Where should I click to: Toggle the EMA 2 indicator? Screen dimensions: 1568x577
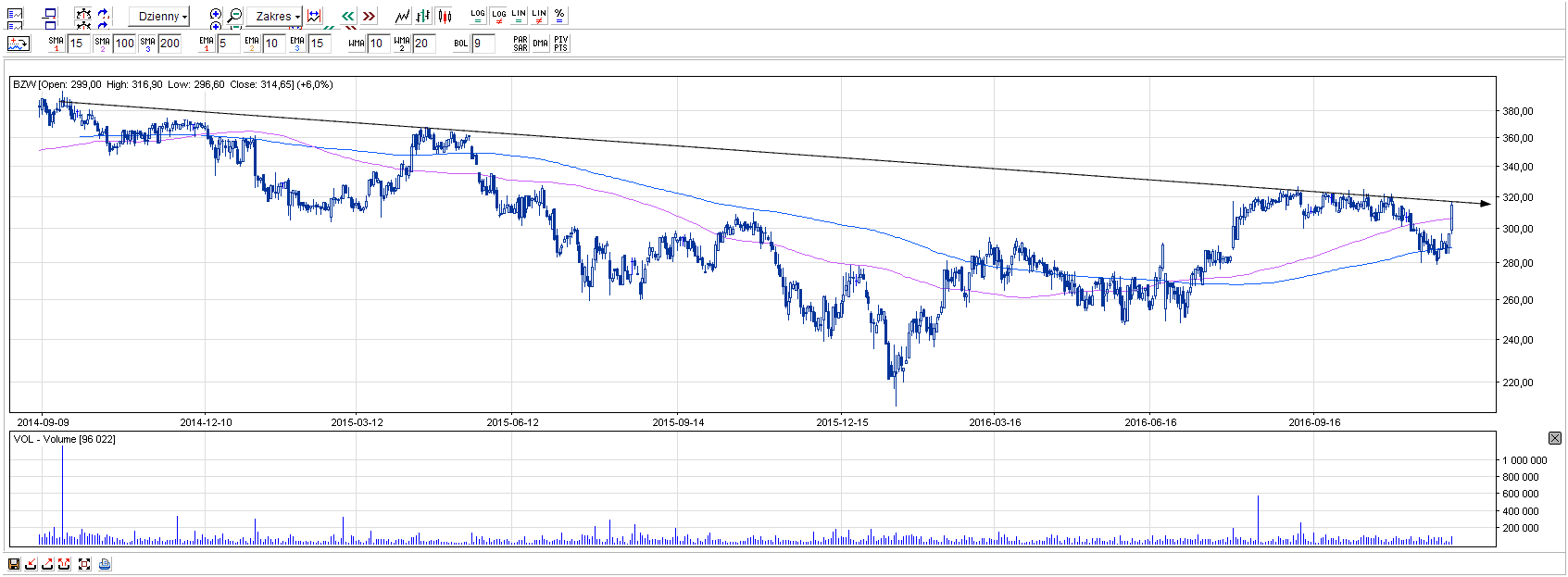pos(252,44)
